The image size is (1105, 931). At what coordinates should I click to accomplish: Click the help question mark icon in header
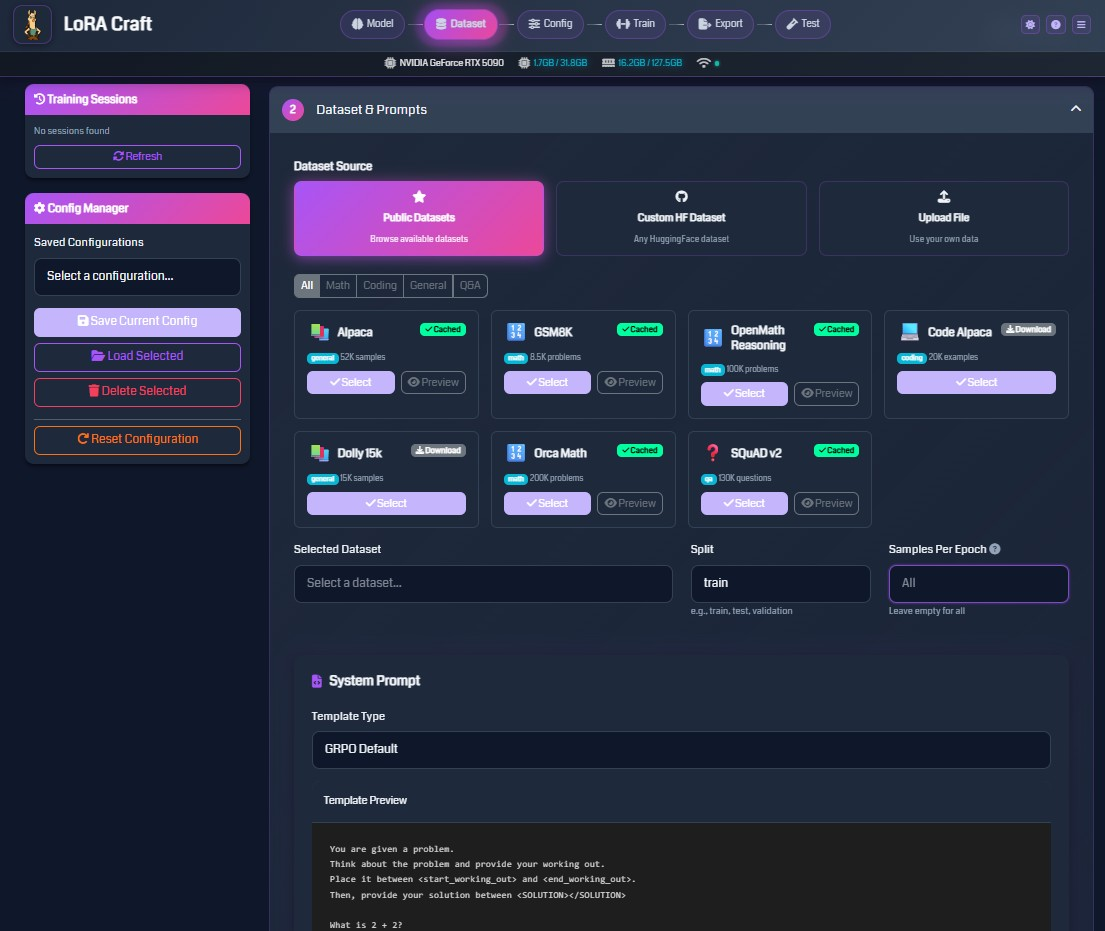click(1055, 25)
